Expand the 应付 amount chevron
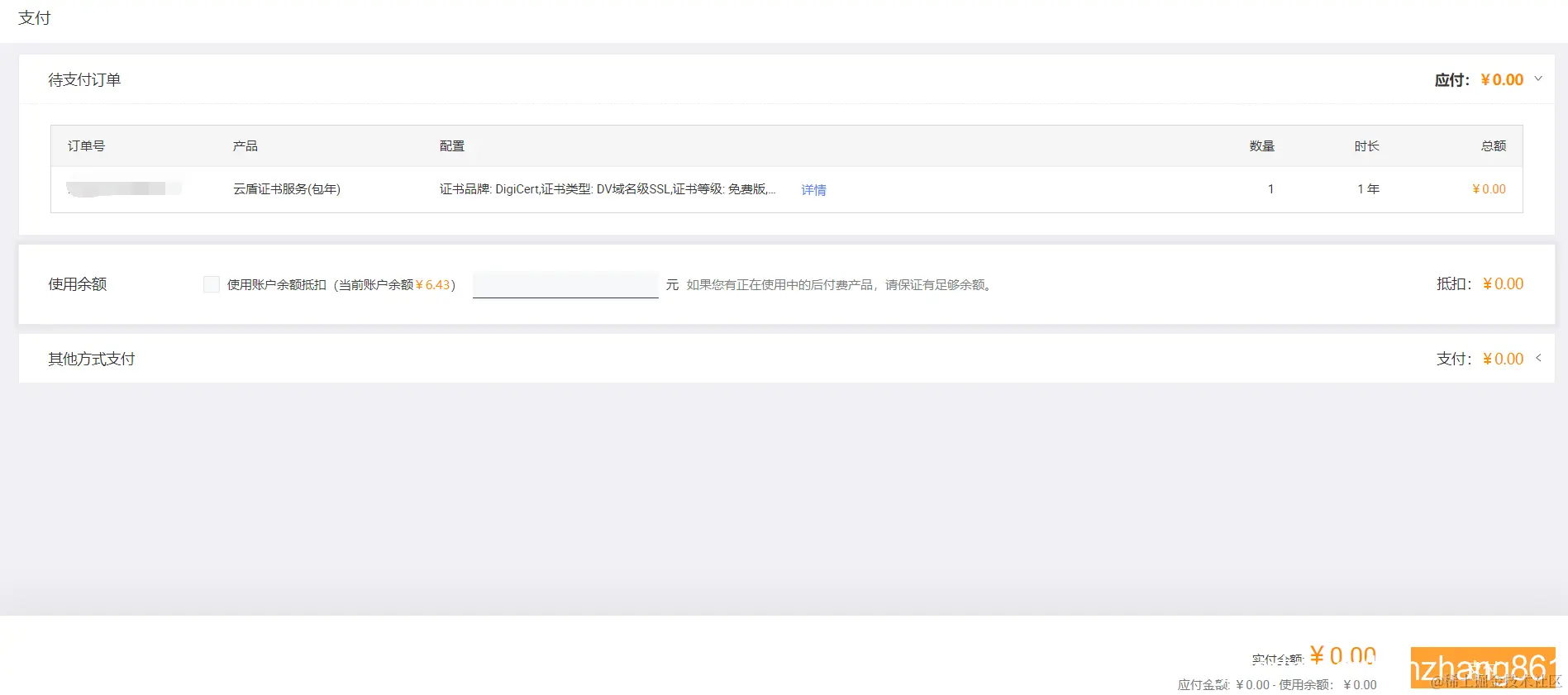Image resolution: width=1568 pixels, height=695 pixels. 1538,79
